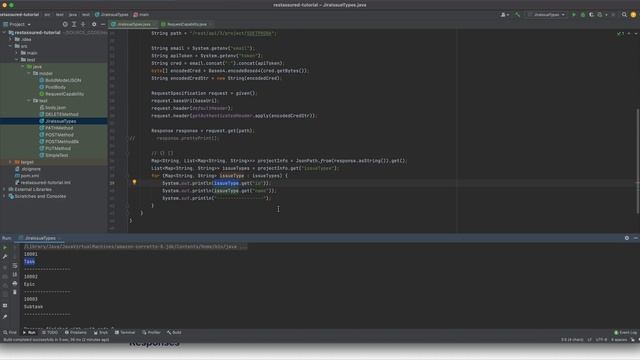Screen dimensions: 640x360
Task: Collapse the model package
Action: coord(29,73)
